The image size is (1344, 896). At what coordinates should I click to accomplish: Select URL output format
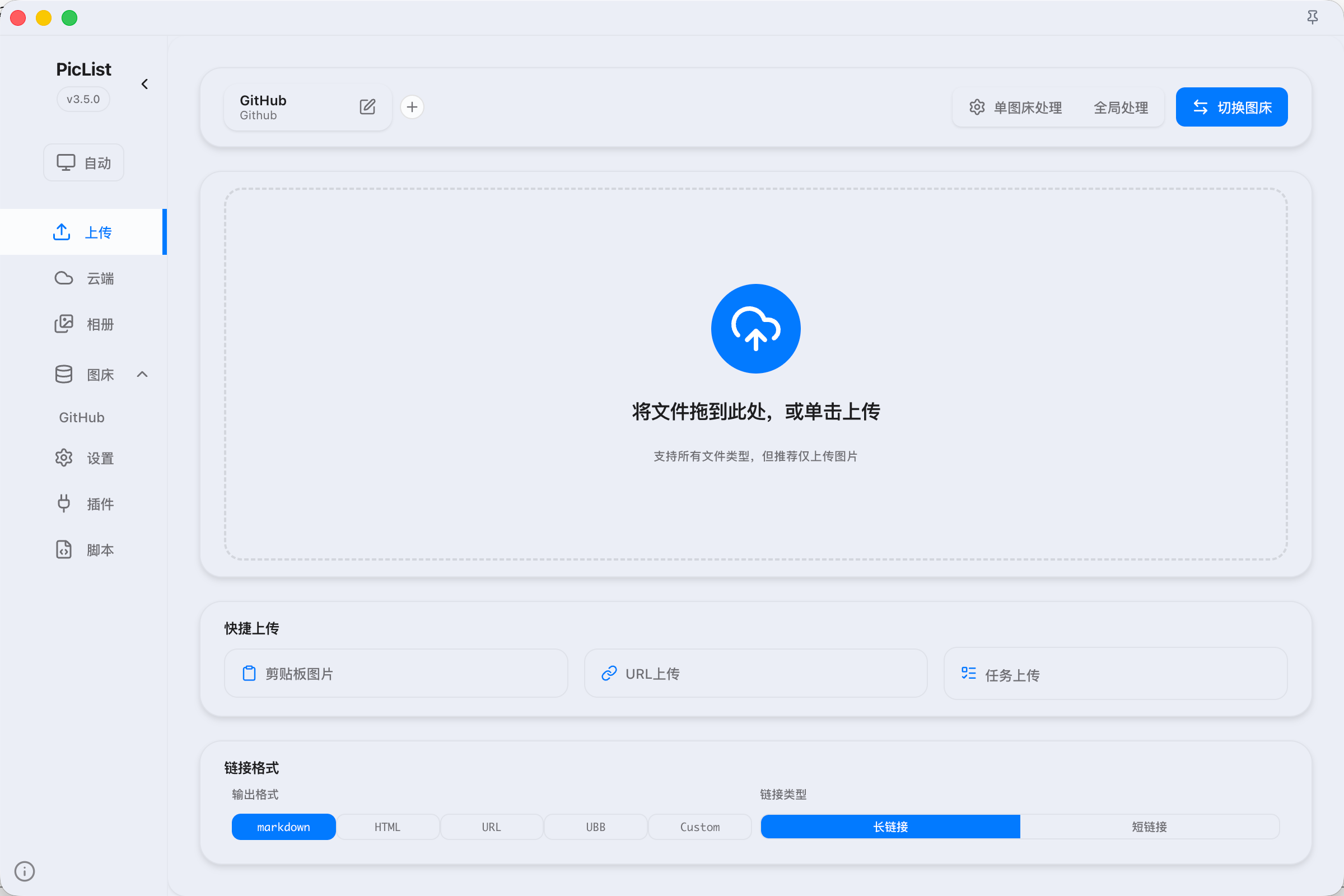pos(492,827)
